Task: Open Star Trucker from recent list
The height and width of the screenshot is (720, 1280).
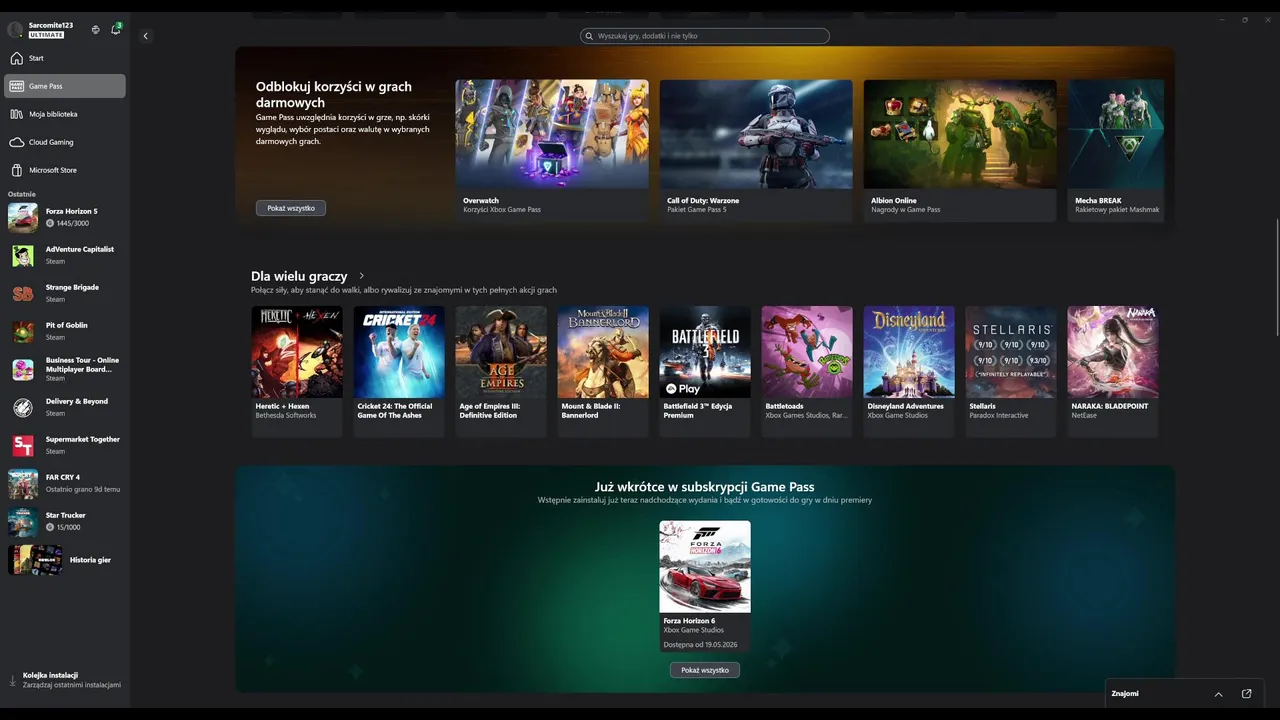Action: [65, 521]
